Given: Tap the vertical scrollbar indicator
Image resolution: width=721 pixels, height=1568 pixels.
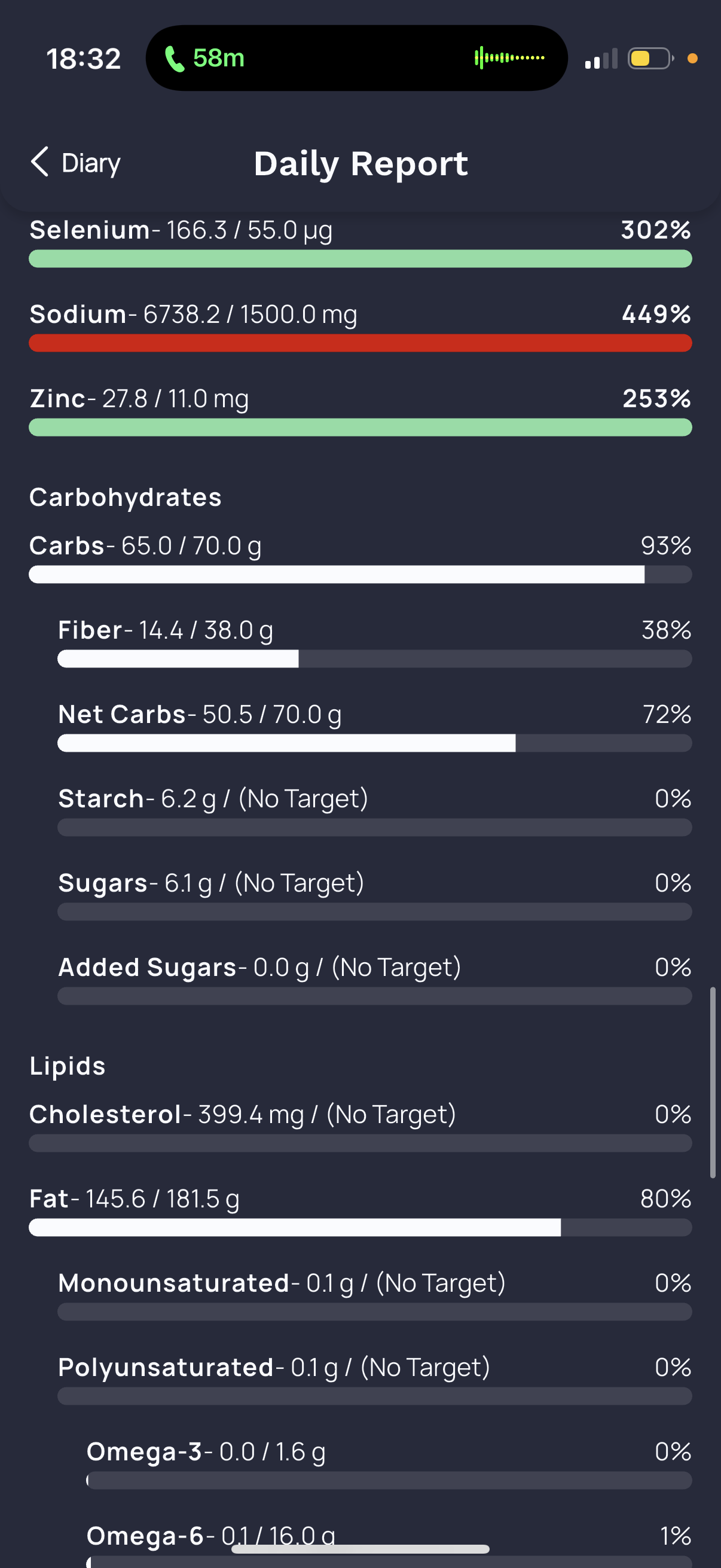Looking at the screenshot, I should click(713, 1084).
